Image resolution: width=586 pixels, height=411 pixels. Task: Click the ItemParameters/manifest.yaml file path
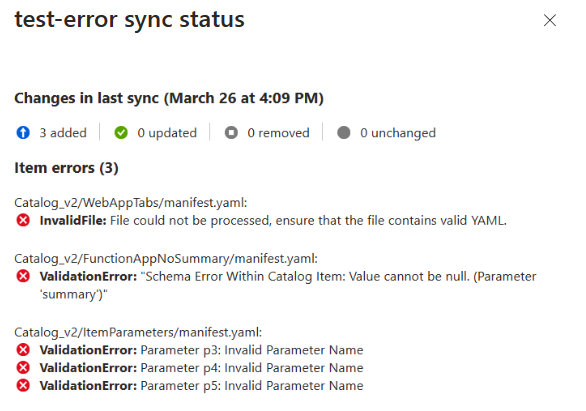point(138,332)
